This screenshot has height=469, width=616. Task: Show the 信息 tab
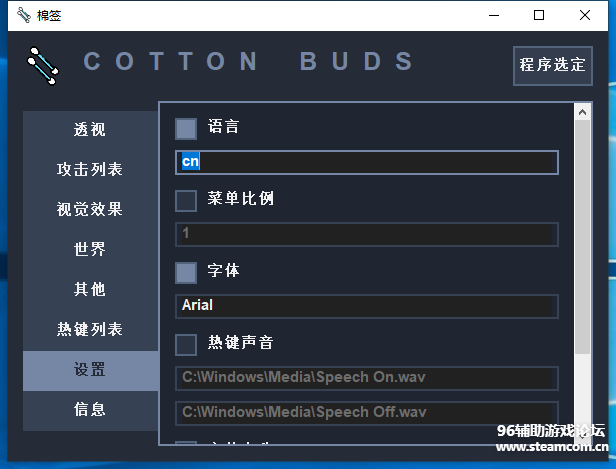point(90,410)
